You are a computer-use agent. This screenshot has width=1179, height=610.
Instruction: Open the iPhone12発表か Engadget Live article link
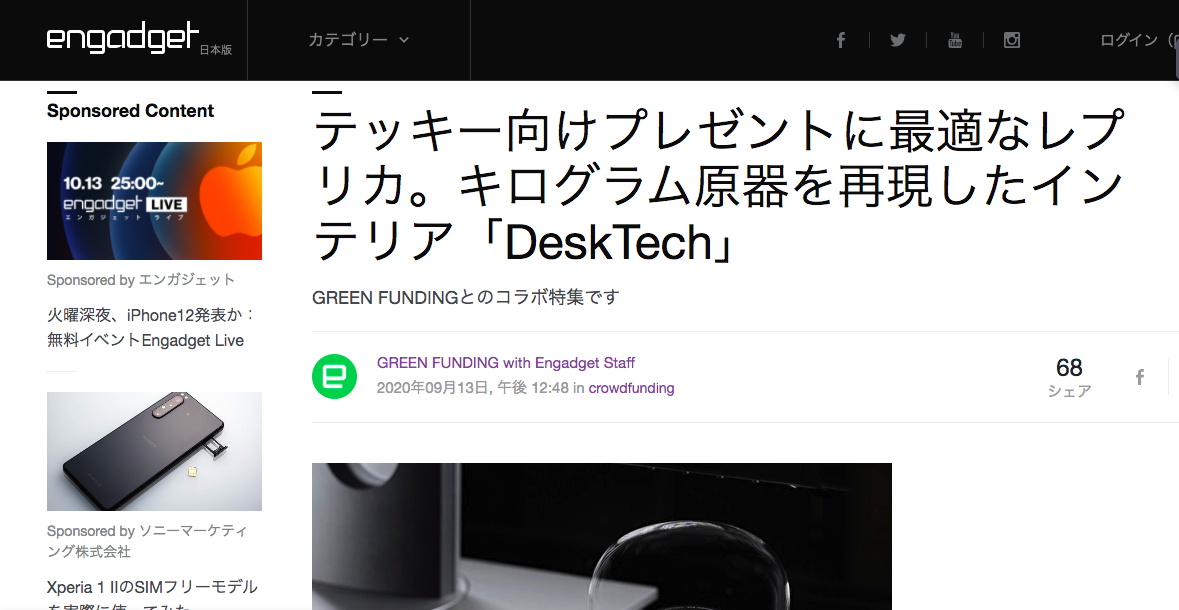click(x=151, y=327)
